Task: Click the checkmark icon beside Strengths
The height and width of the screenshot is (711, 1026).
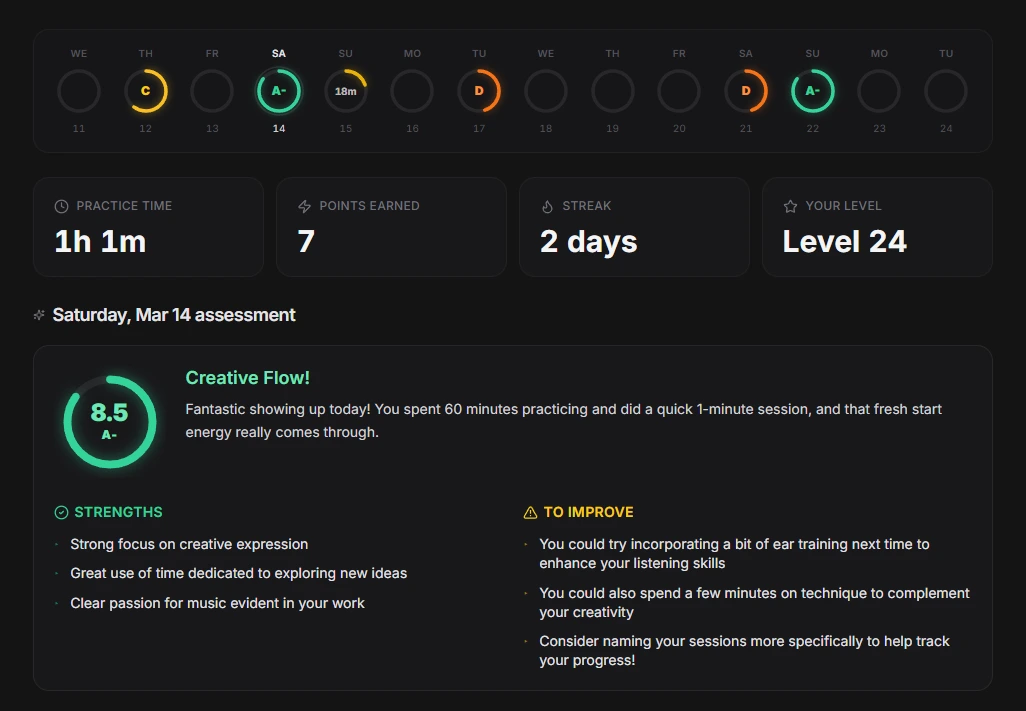Action: click(x=61, y=512)
